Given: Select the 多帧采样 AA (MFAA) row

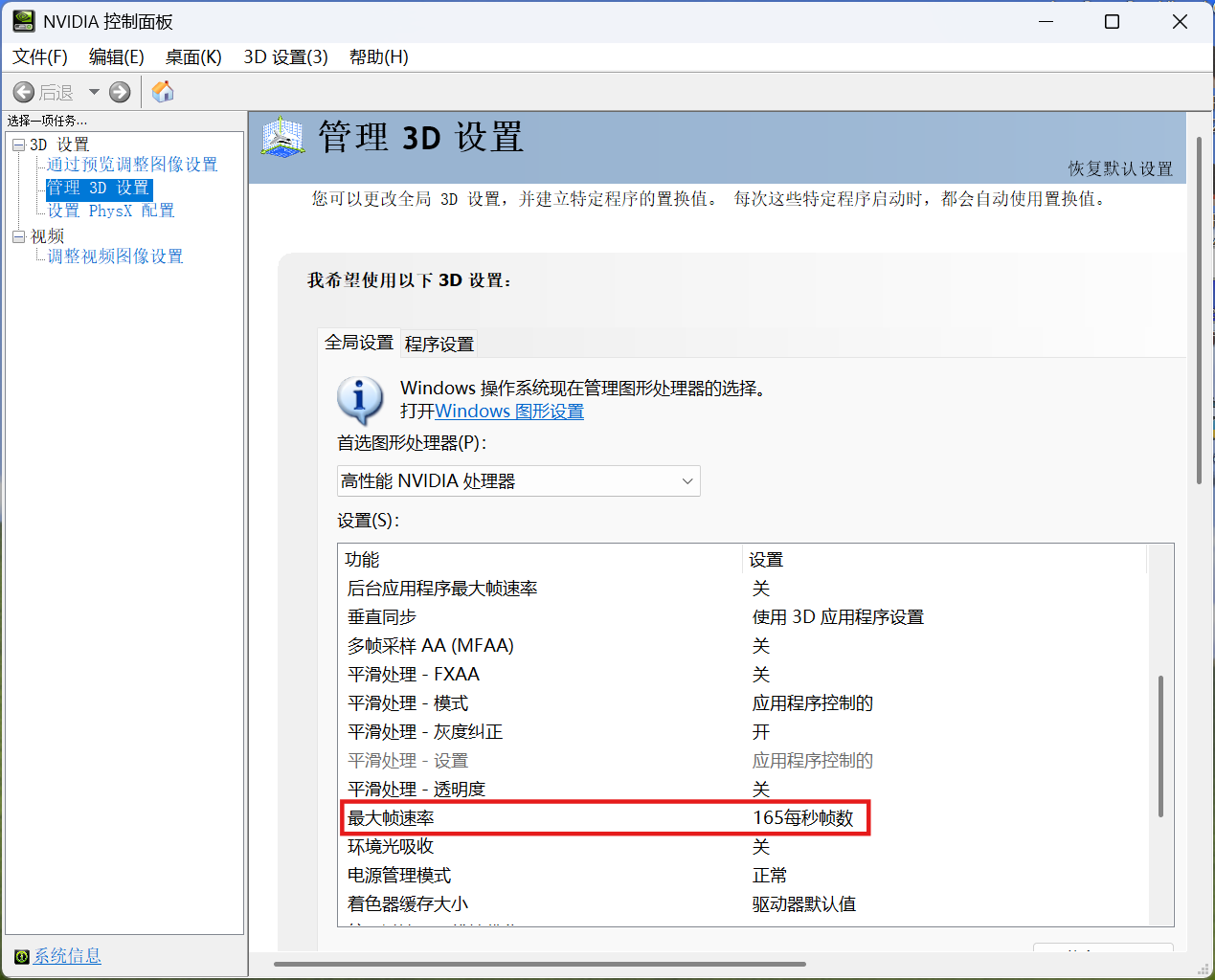Looking at the screenshot, I should tap(742, 646).
